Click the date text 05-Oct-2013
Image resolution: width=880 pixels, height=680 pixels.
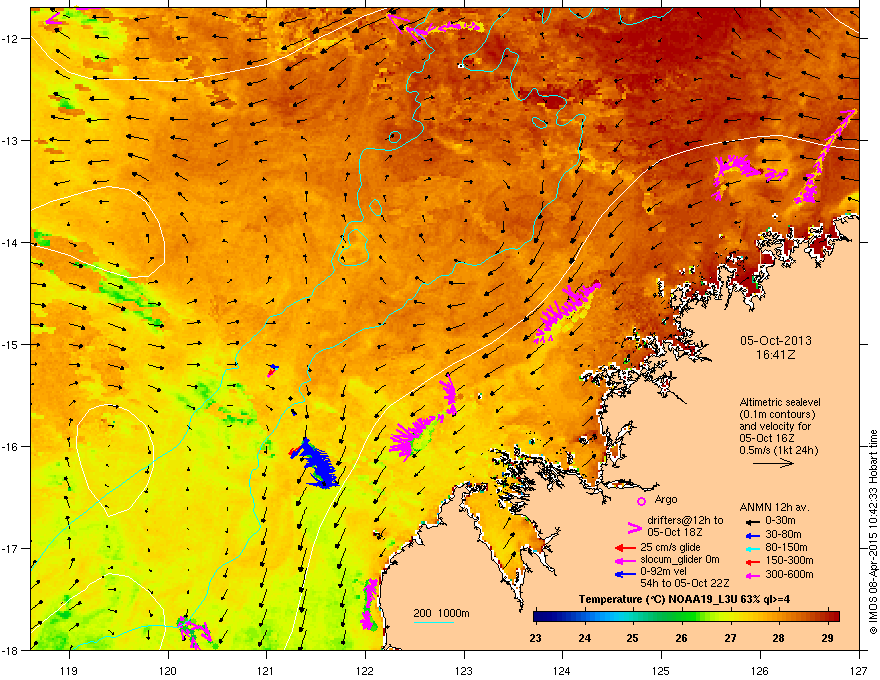pos(776,341)
